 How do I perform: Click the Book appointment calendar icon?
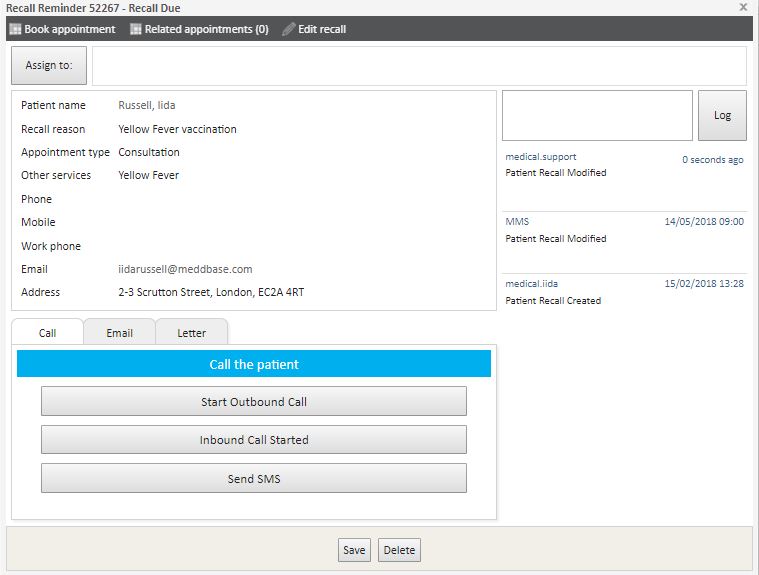pos(15,29)
